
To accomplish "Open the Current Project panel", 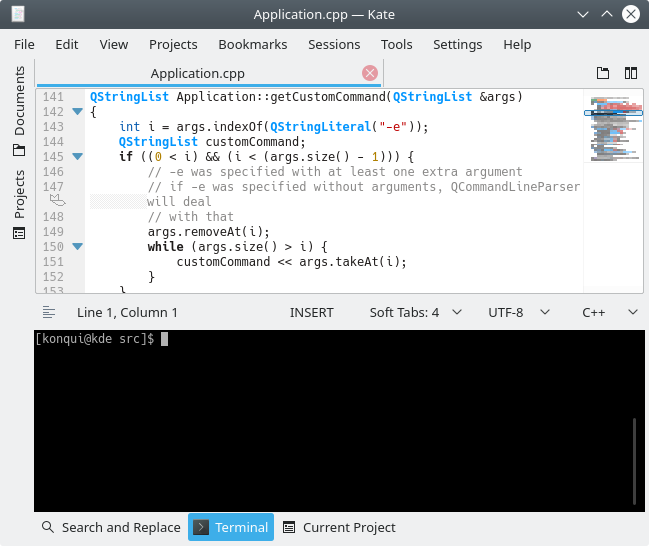I will (x=339, y=527).
